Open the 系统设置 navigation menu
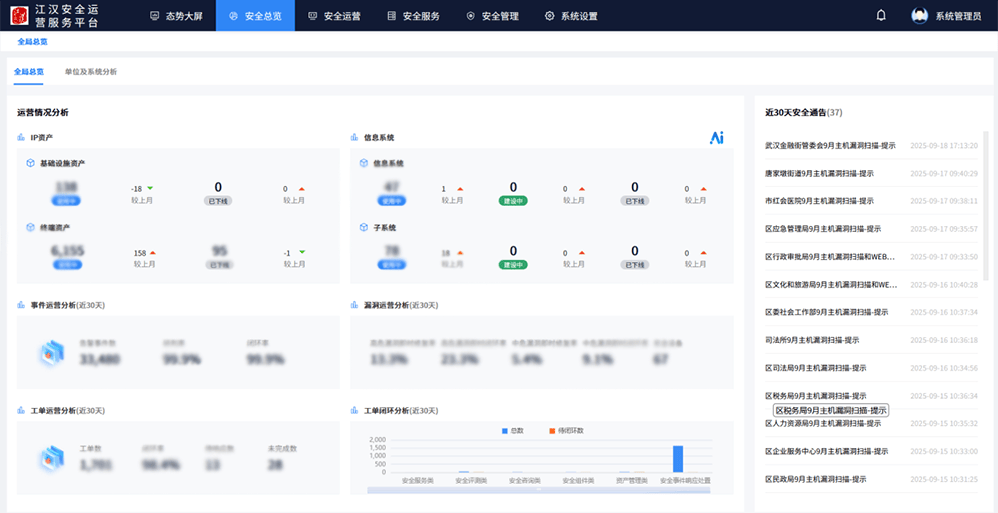The image size is (998, 513). (x=571, y=16)
